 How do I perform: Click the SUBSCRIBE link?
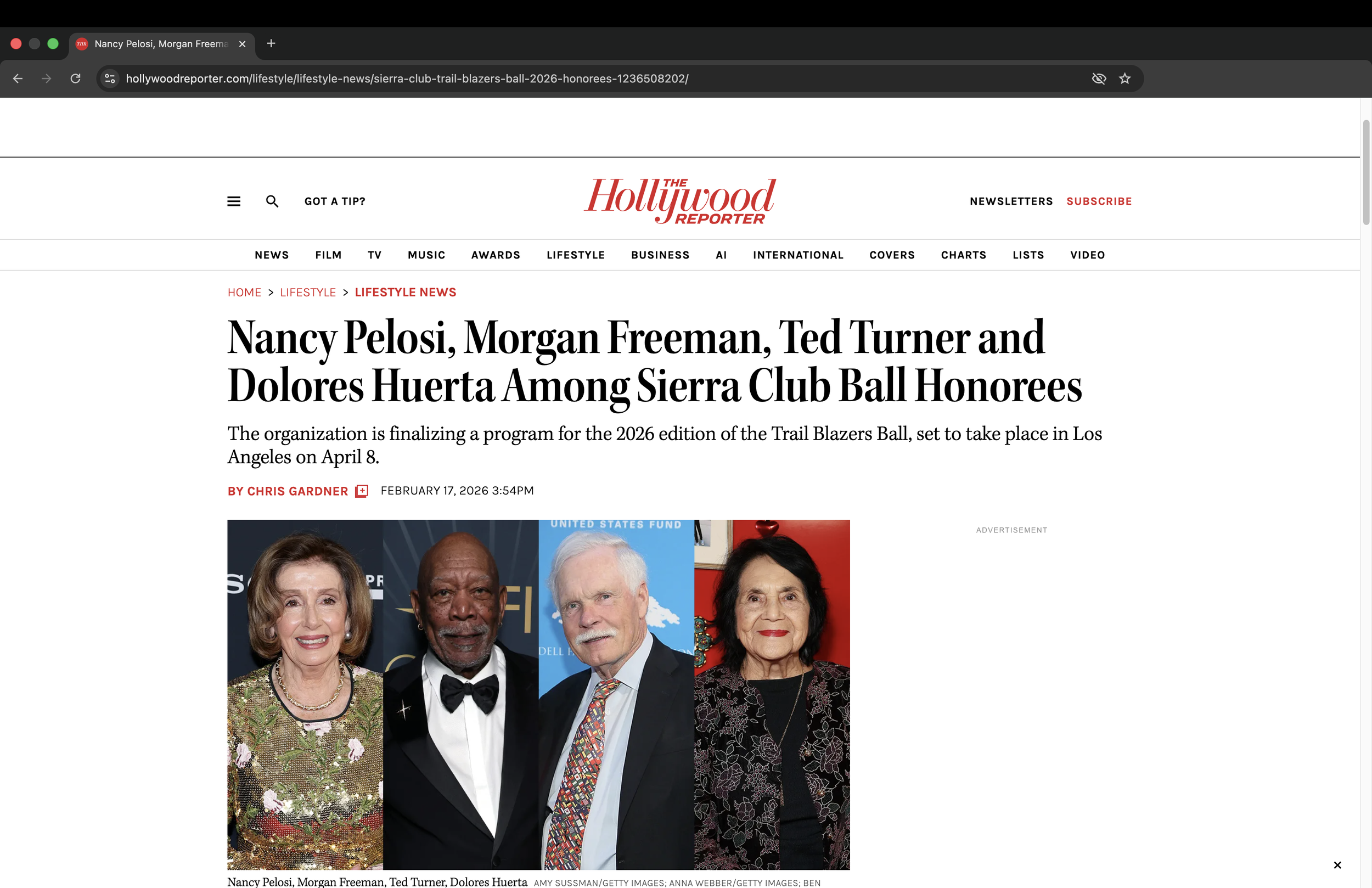click(x=1099, y=201)
